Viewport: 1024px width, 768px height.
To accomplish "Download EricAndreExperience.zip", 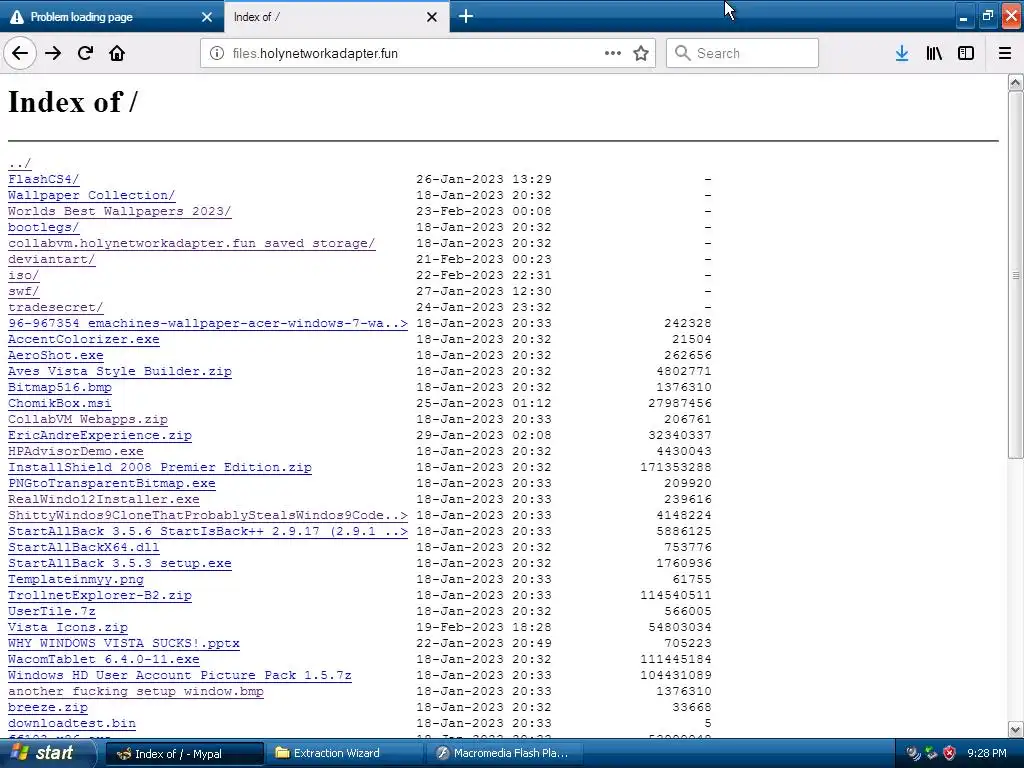I will (x=100, y=435).
